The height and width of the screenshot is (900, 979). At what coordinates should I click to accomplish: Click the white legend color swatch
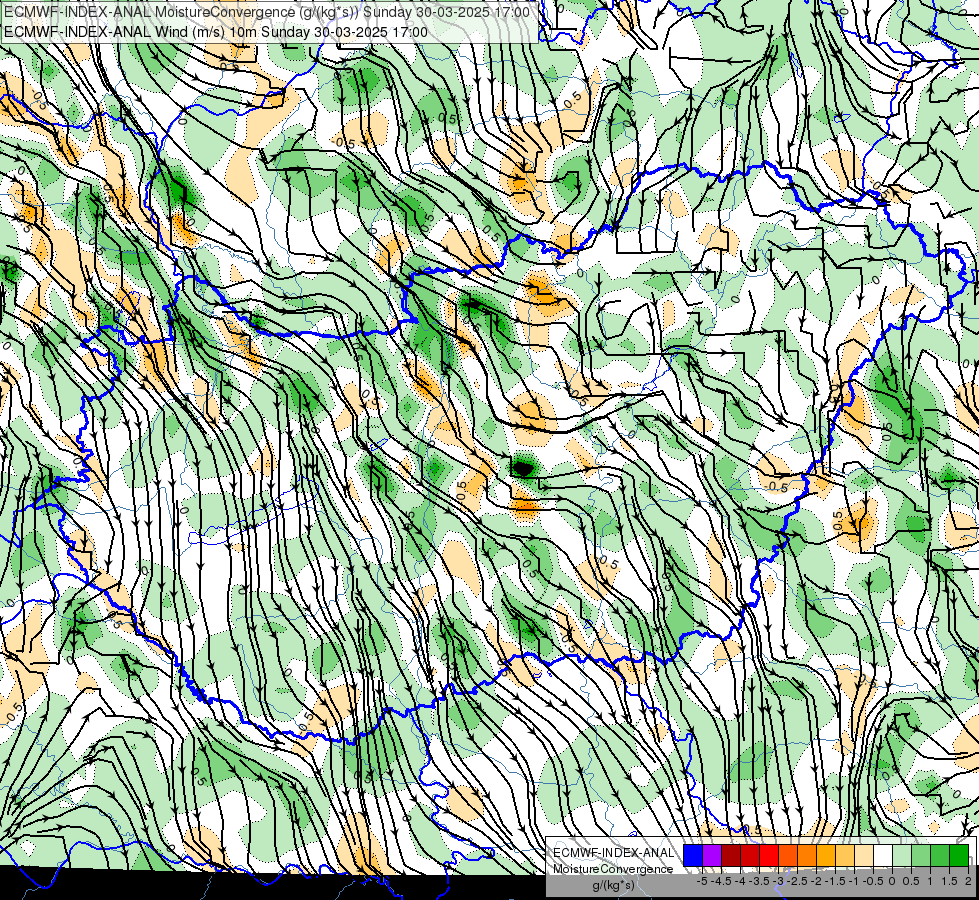tap(883, 856)
